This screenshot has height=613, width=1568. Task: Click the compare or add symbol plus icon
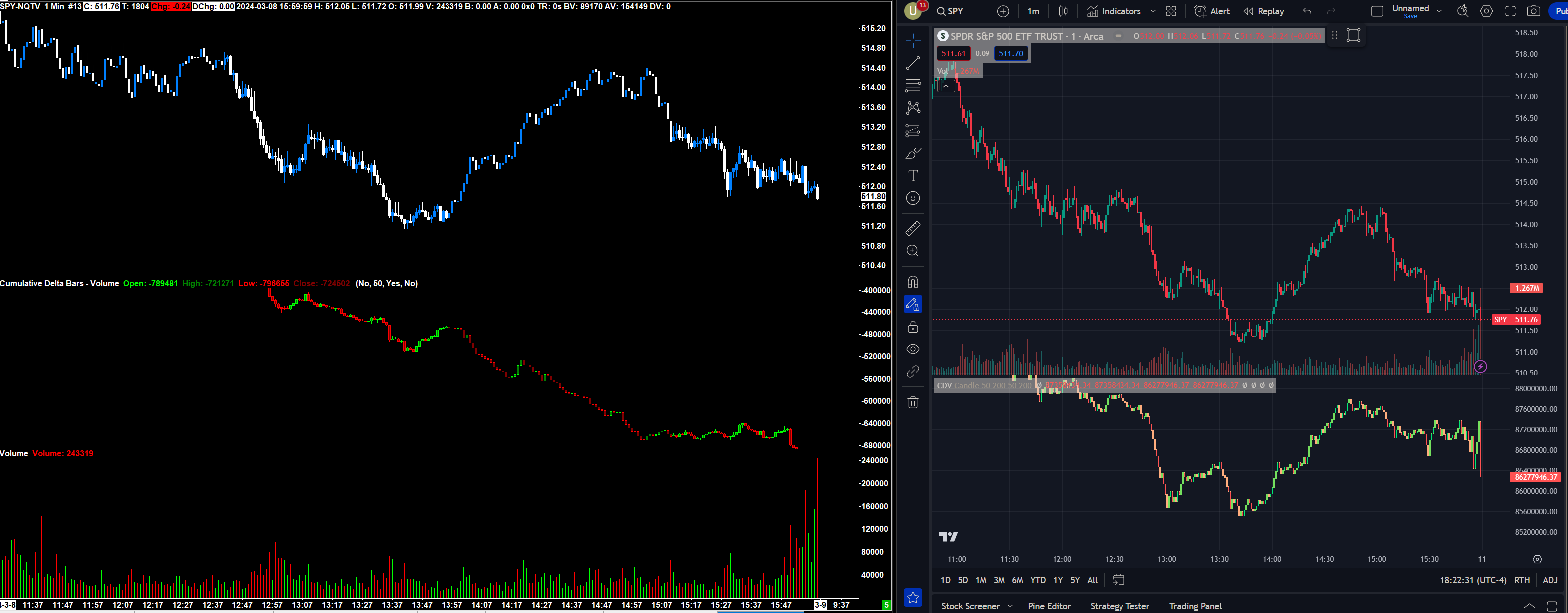tap(1003, 11)
